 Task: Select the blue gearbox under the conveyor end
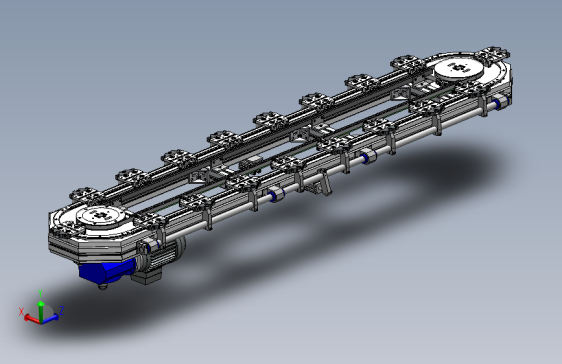tap(106, 272)
